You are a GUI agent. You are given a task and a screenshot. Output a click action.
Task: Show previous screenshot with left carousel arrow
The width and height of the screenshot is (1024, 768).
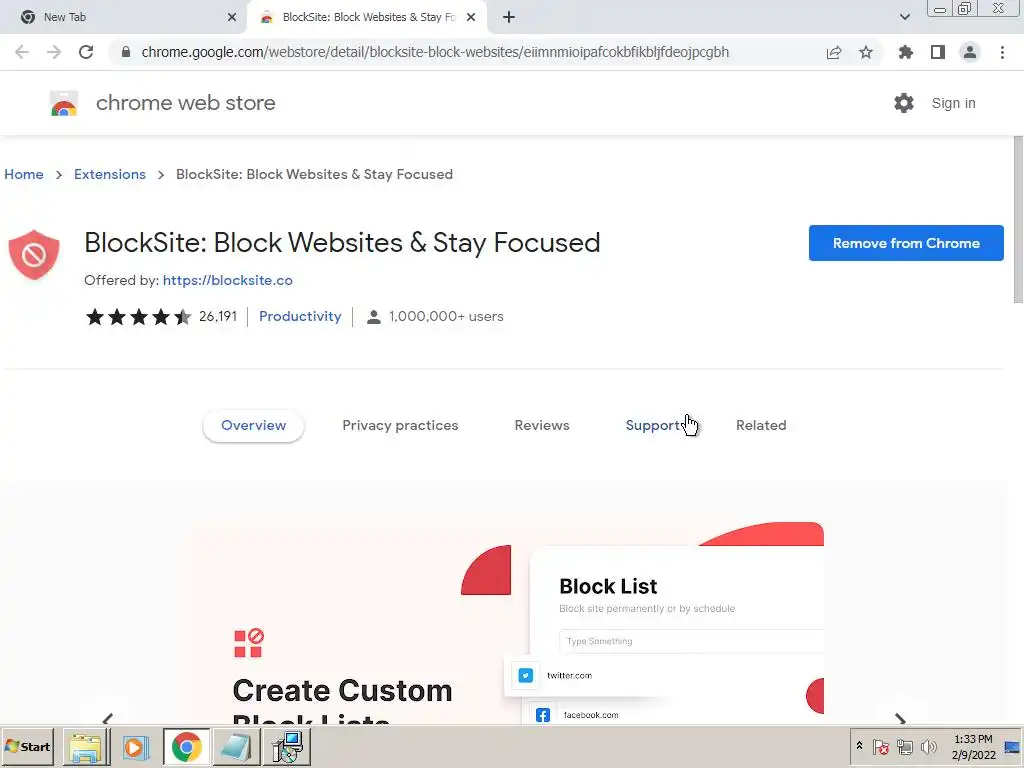108,719
